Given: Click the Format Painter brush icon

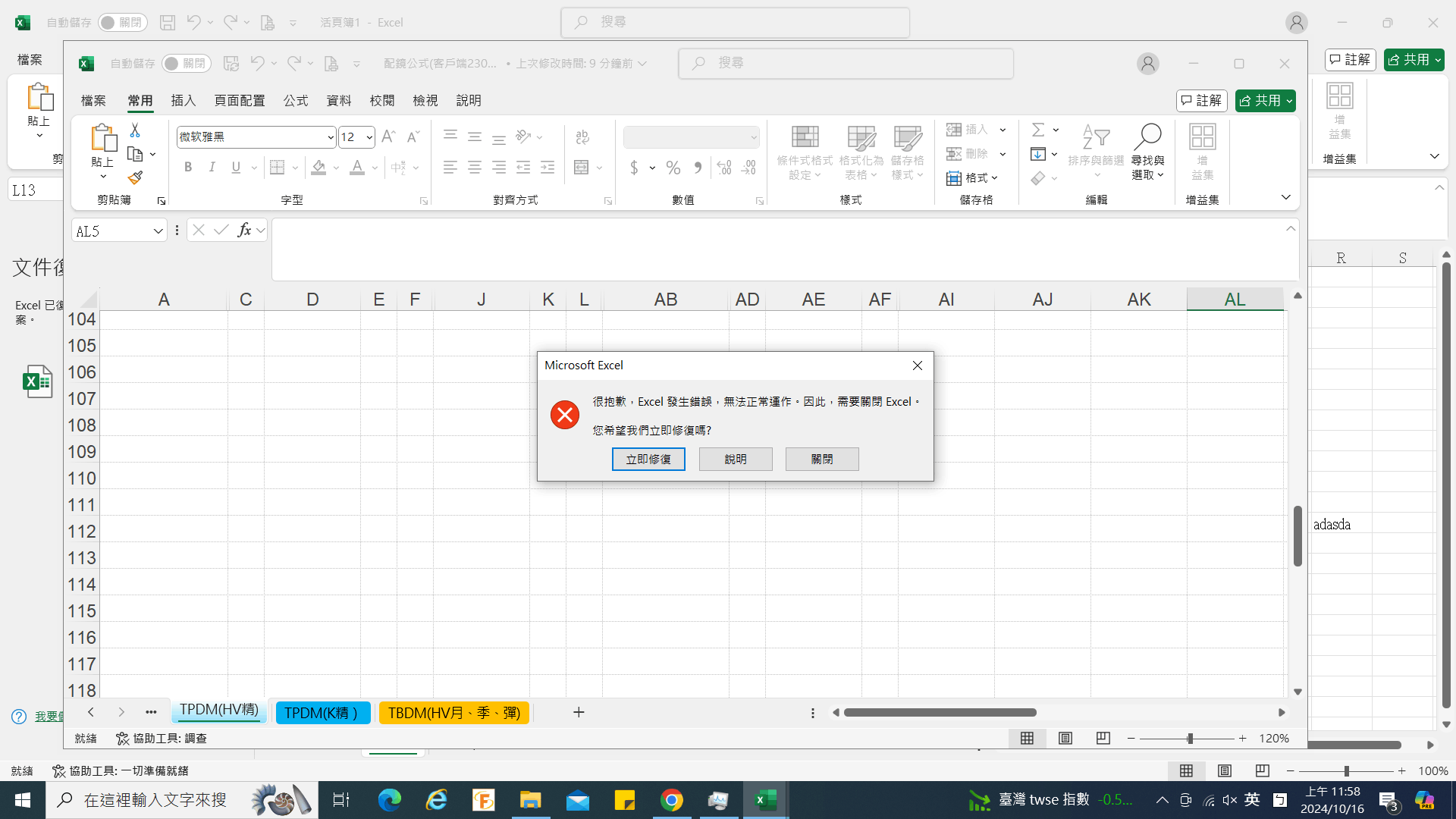Looking at the screenshot, I should pos(135,177).
